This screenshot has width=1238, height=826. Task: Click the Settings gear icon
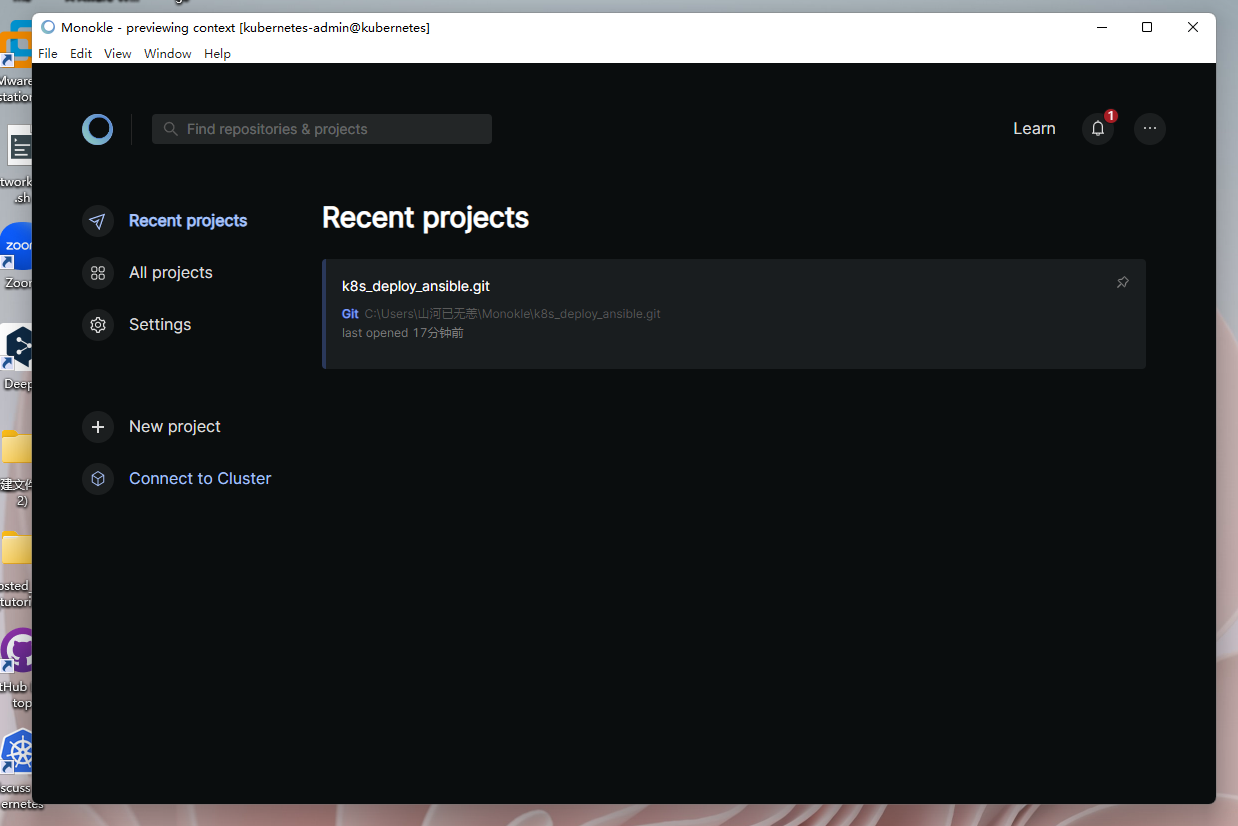click(98, 325)
